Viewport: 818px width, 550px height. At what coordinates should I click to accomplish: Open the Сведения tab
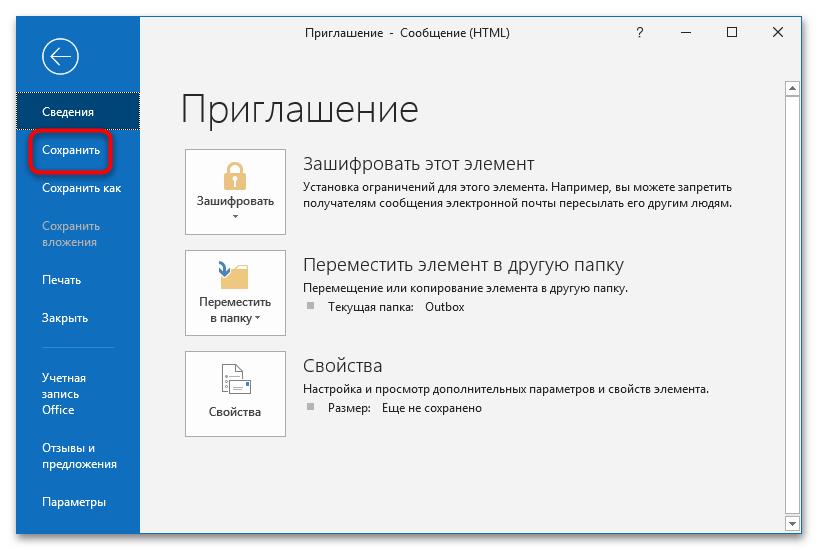click(68, 112)
